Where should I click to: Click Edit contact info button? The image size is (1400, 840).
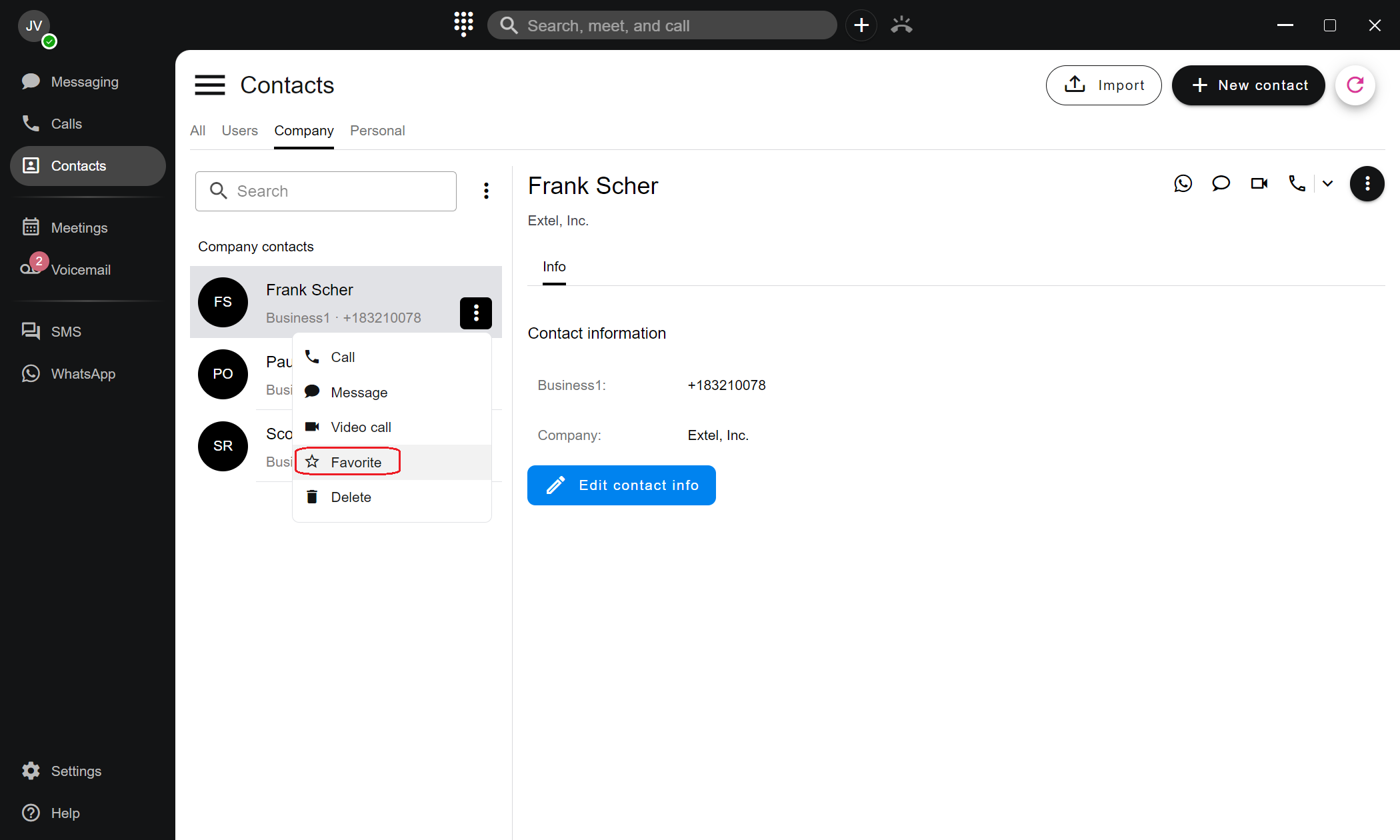tap(621, 485)
